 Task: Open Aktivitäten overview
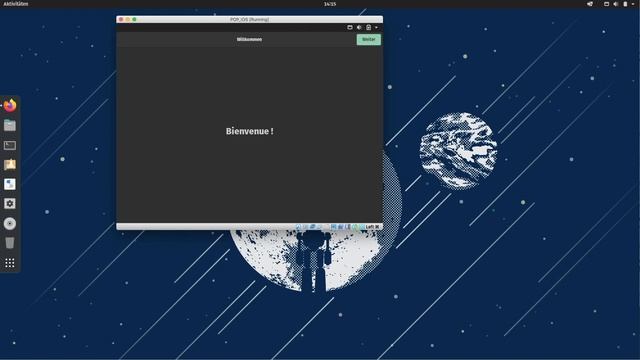[x=16, y=4]
